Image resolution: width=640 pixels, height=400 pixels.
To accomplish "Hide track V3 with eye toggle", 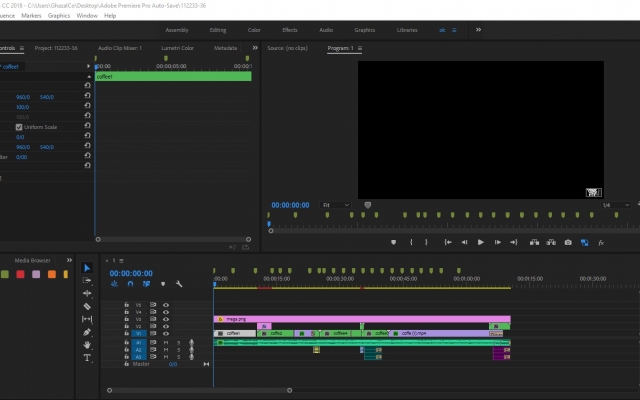I will (166, 319).
